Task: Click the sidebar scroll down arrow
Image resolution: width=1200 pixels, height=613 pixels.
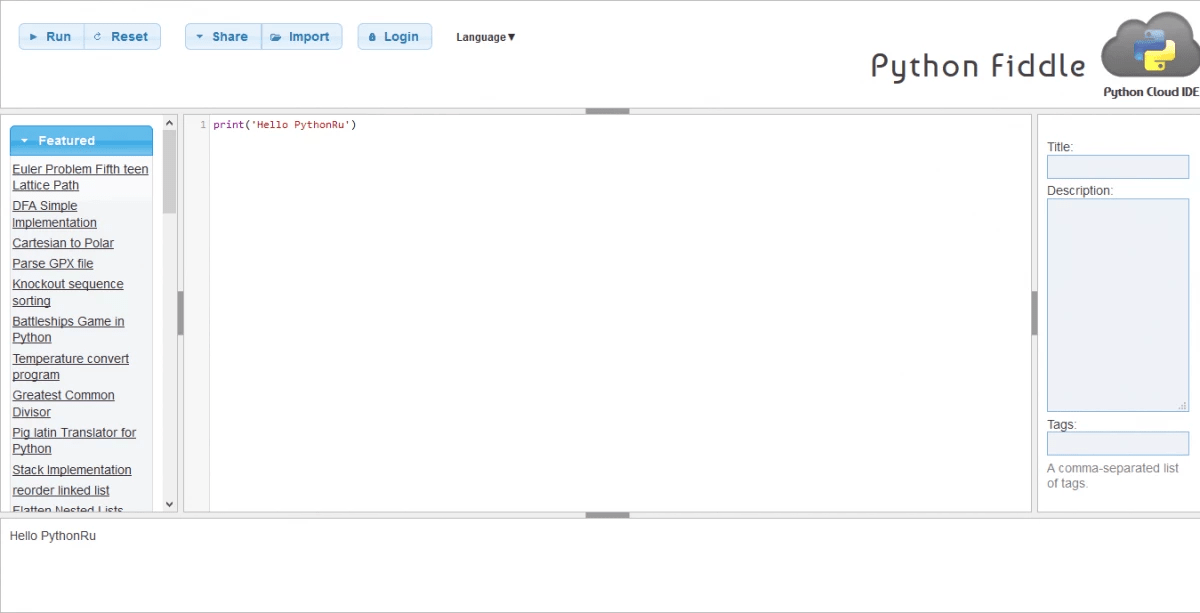Action: click(x=169, y=505)
